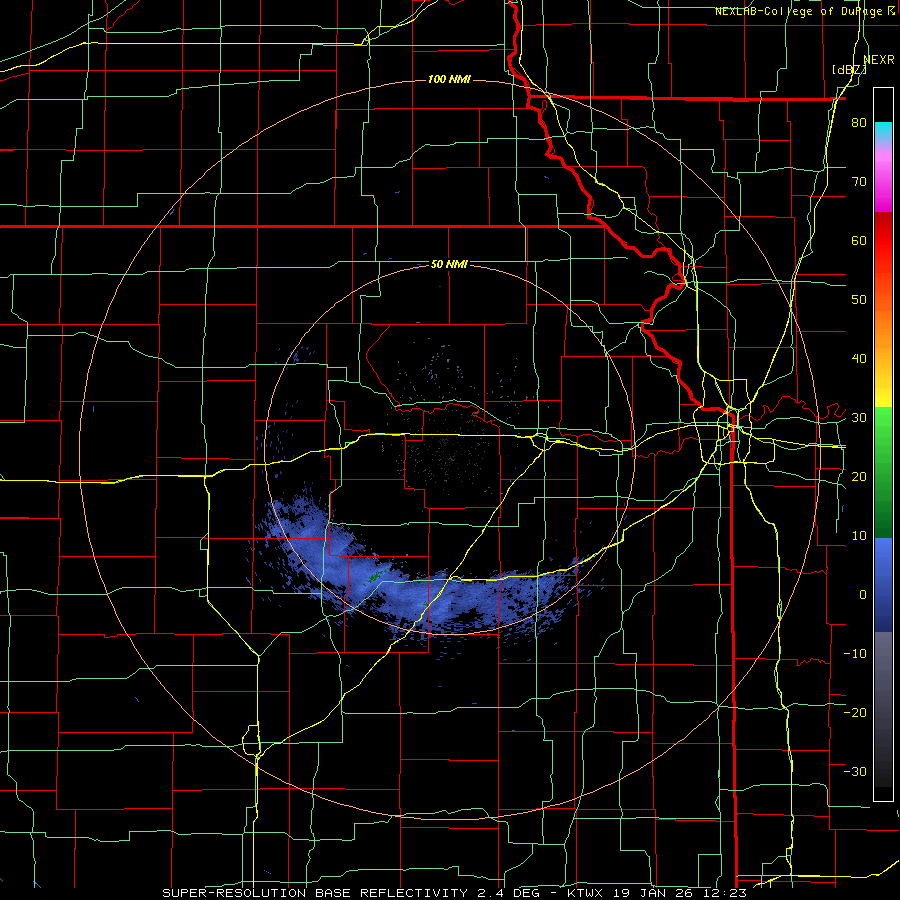This screenshot has height=900, width=900.
Task: Click the 50 dBZ label on the color scale
Action: [x=859, y=300]
